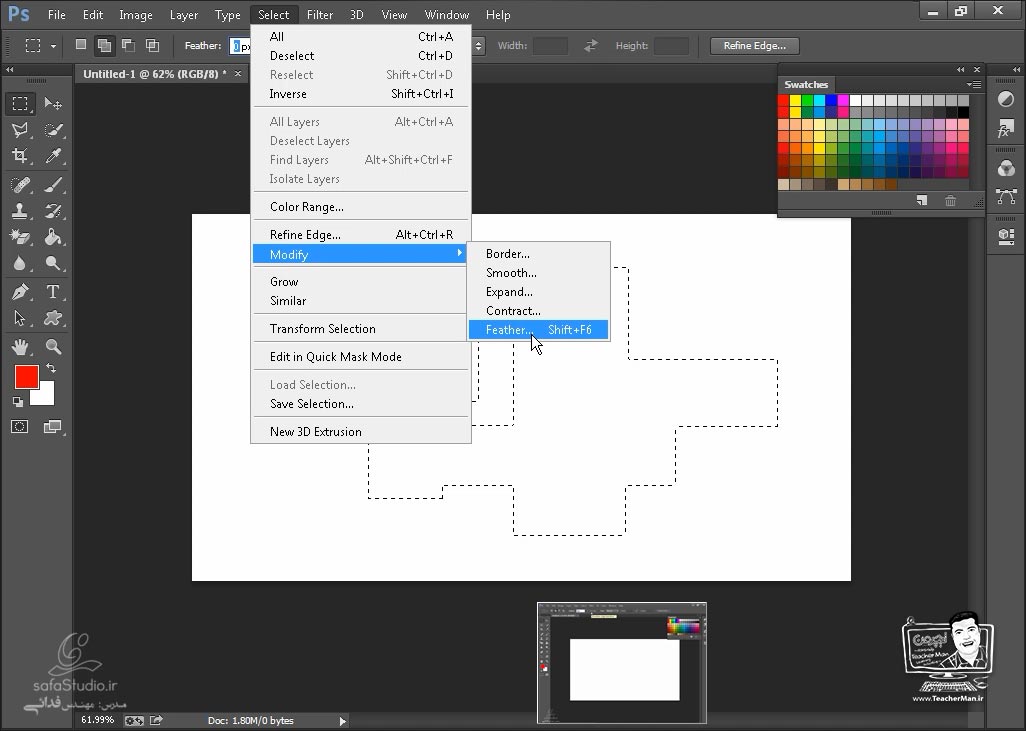Choose Smooth from Modify submenu

click(539, 273)
